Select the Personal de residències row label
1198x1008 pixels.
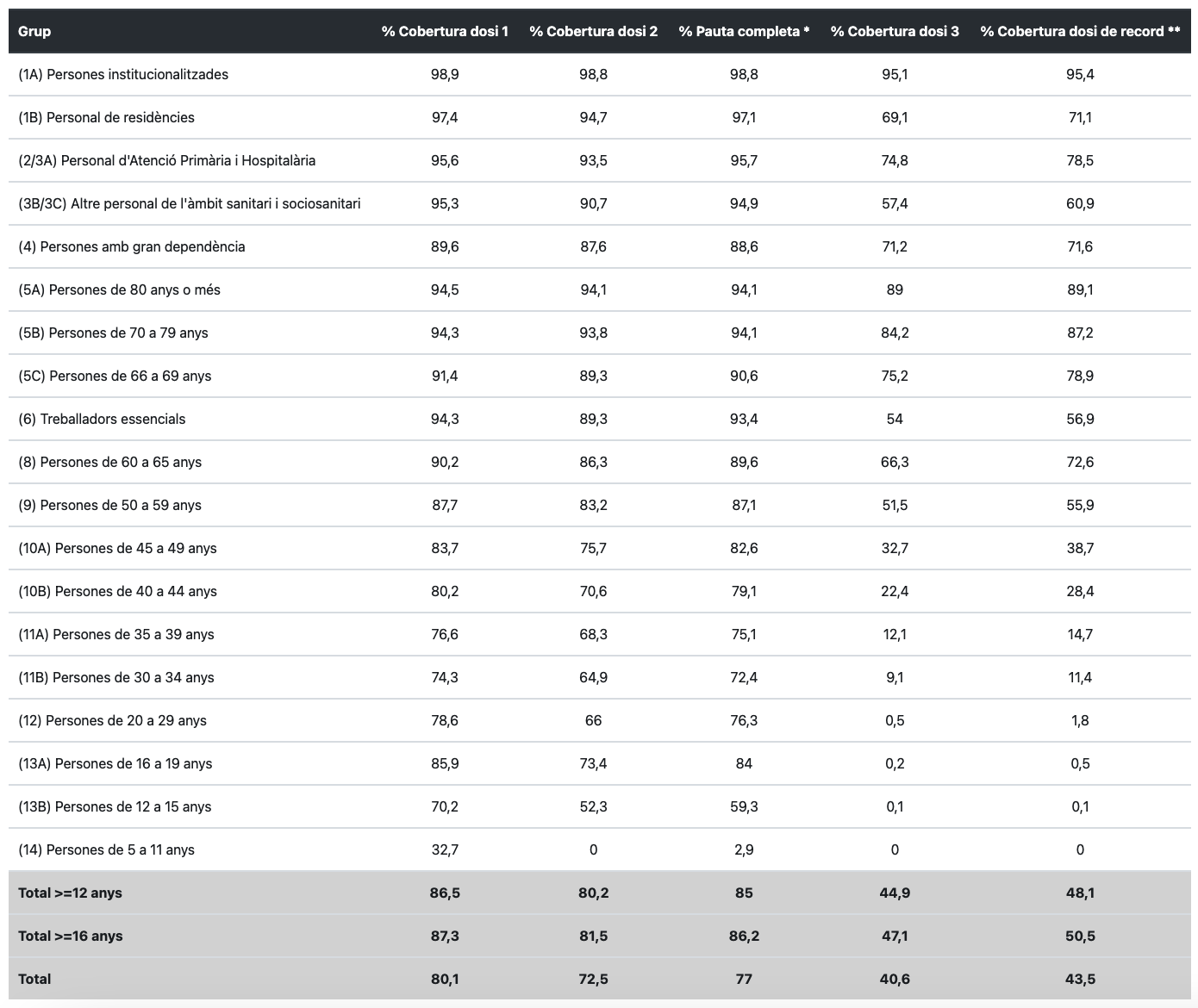tap(106, 117)
